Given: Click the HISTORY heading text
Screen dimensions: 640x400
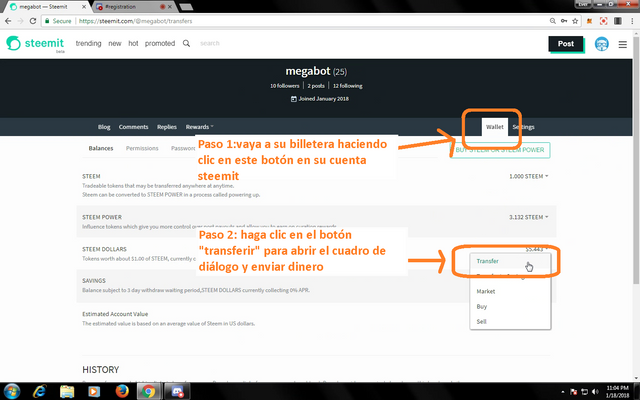Looking at the screenshot, I should [100, 370].
